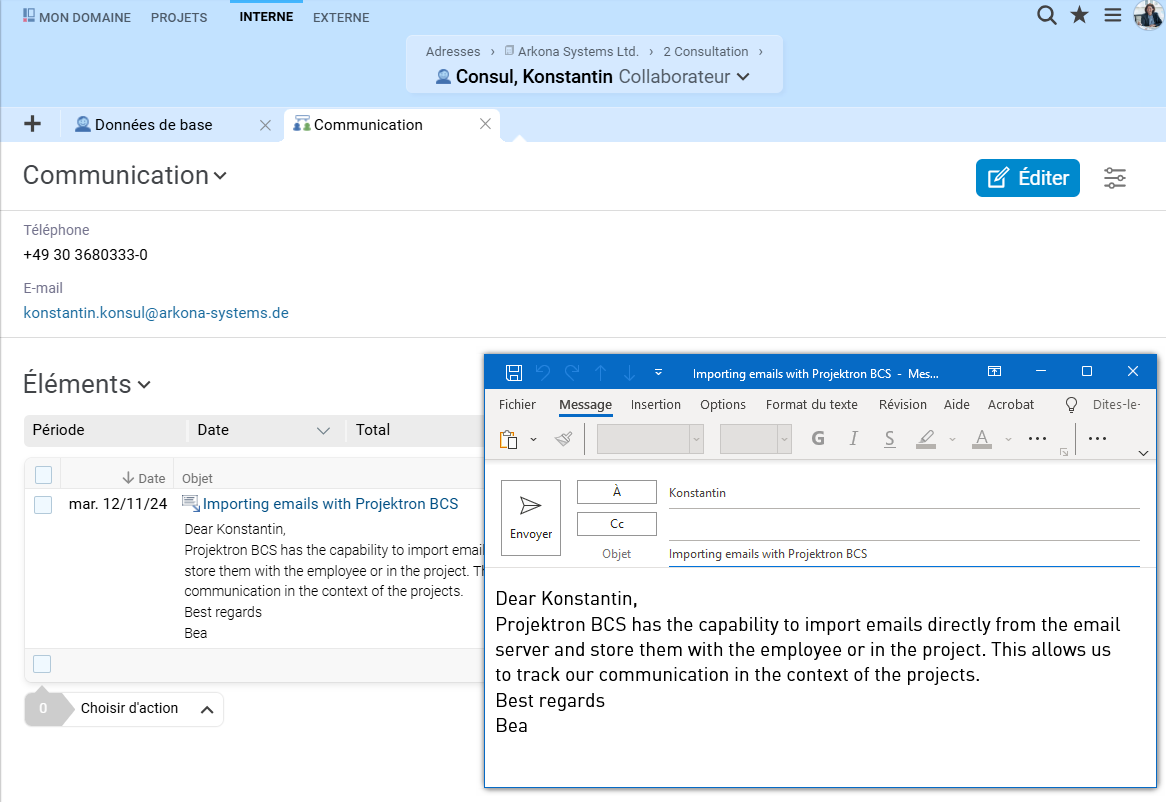Open the Collaborateur role dropdown

[743, 77]
